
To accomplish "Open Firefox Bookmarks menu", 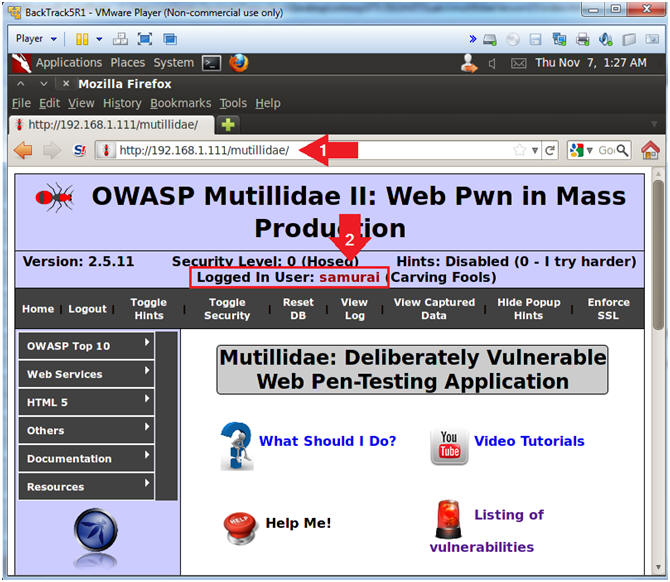I will pyautogui.click(x=181, y=103).
